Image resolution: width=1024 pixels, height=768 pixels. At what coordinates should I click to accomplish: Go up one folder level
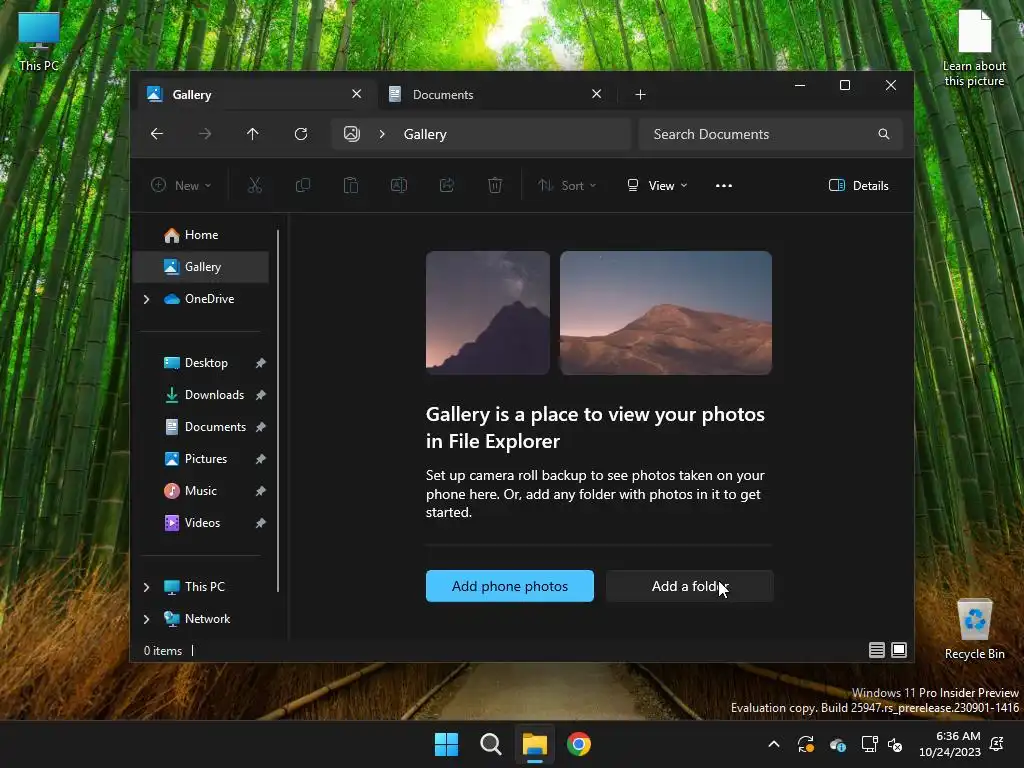pos(253,134)
